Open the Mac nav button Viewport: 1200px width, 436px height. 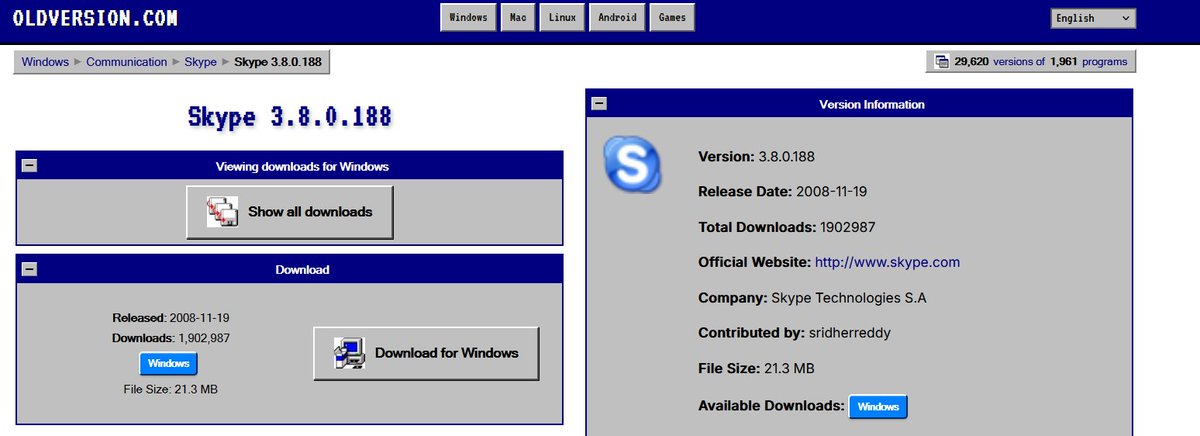click(518, 18)
